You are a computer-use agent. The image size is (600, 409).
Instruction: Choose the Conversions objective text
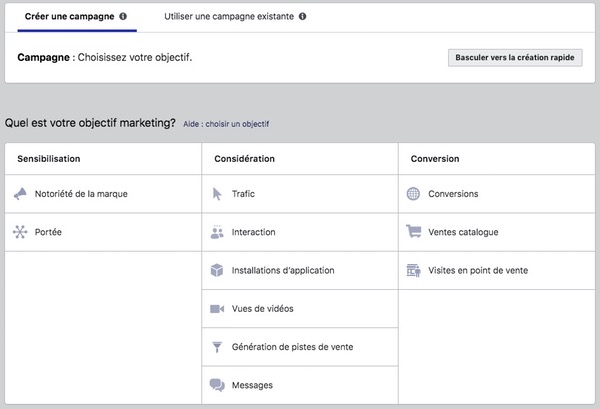coord(453,194)
